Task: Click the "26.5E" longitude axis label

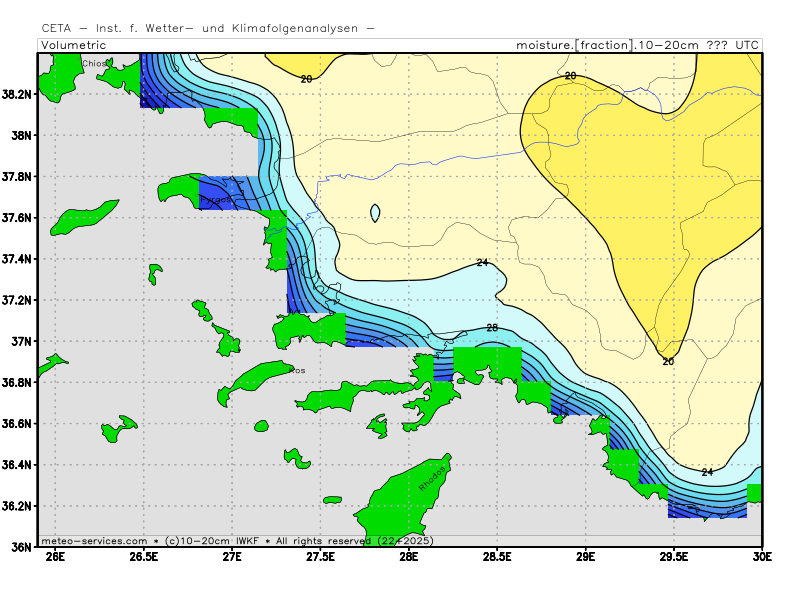Action: 144,558
